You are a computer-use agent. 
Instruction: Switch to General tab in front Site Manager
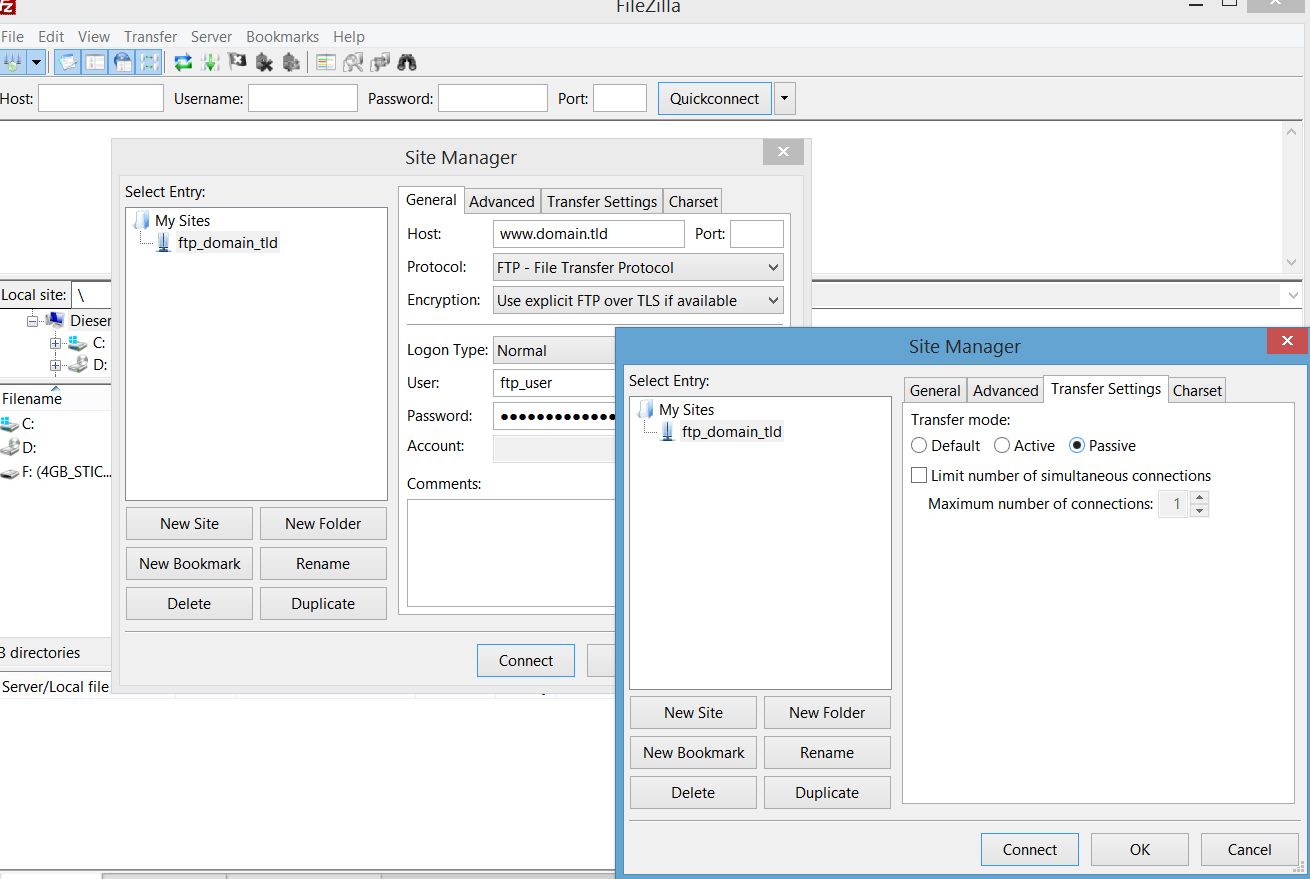tap(935, 391)
